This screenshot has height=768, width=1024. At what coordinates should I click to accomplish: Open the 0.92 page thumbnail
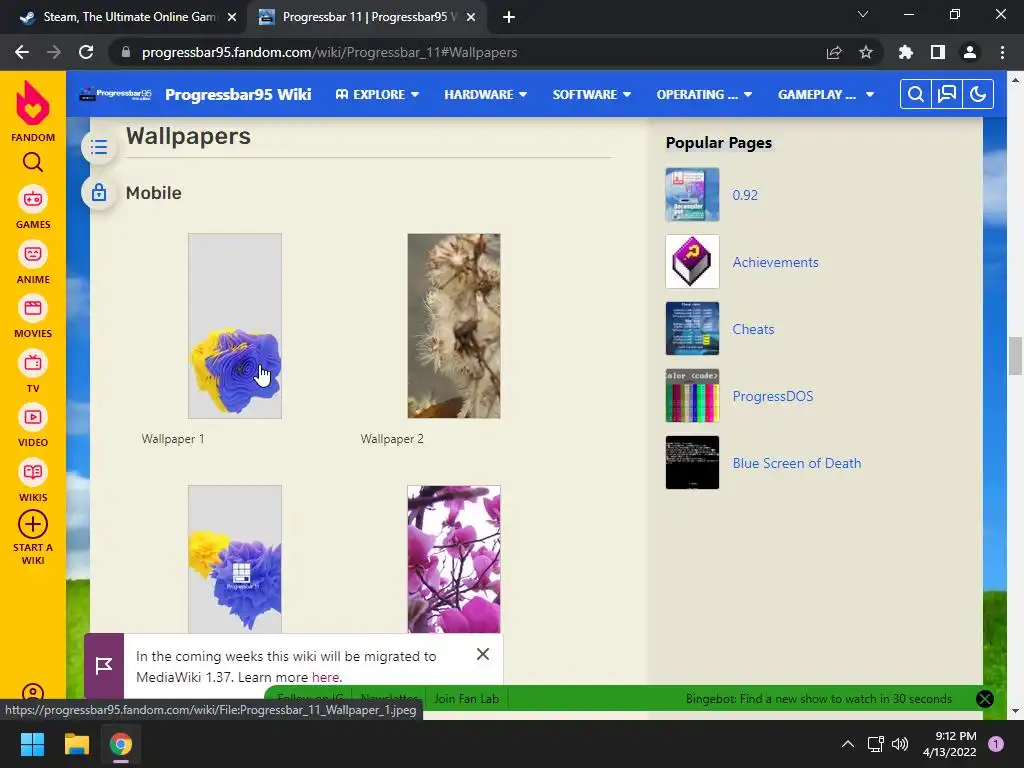click(x=692, y=195)
